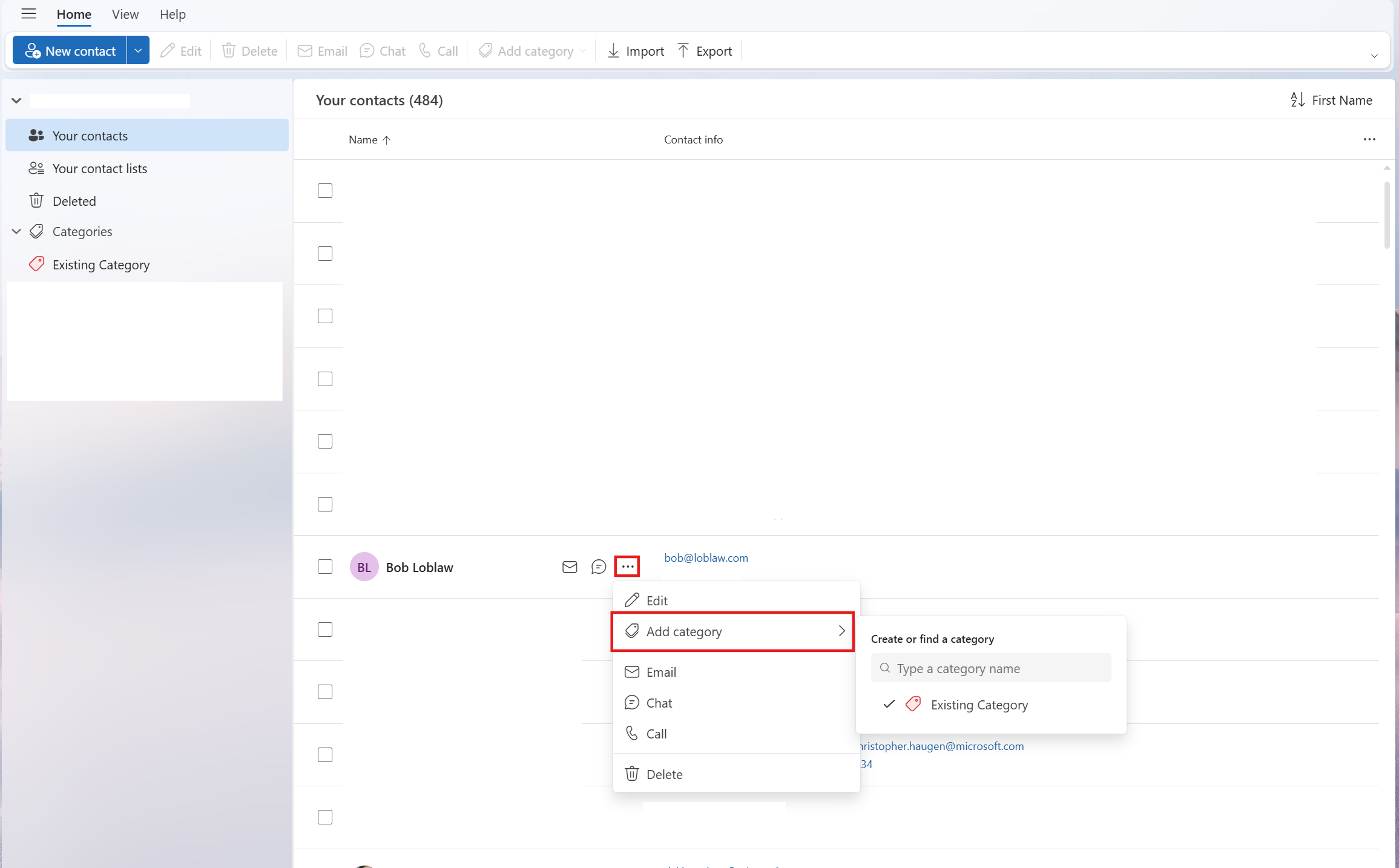Viewport: 1399px width, 868px height.
Task: Click in the Type a category name field
Action: click(991, 668)
